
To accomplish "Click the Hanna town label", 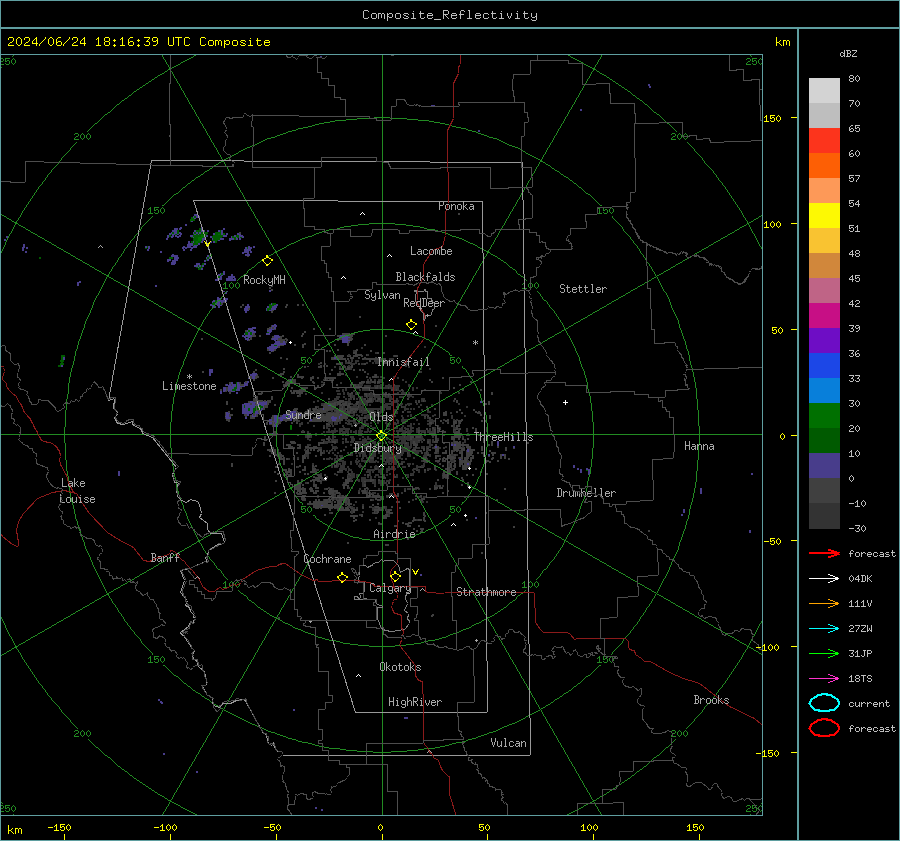I will coord(699,446).
